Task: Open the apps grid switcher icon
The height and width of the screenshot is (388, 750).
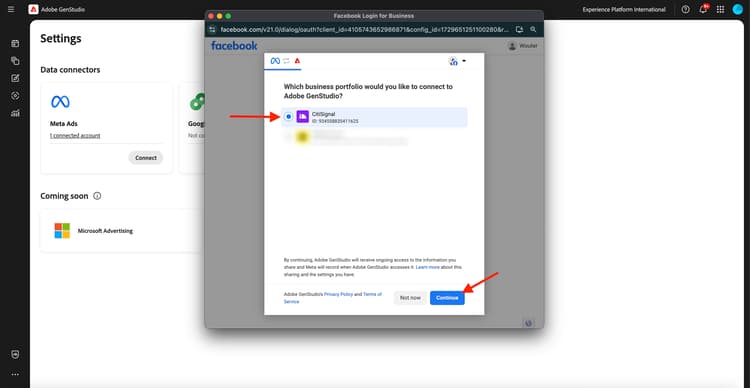Action: [x=720, y=9]
